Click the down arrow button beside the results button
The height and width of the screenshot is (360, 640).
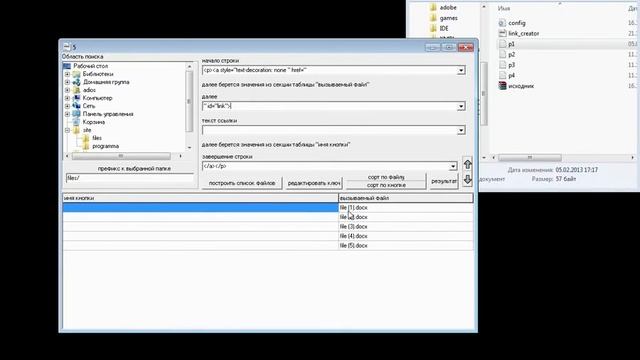point(467,180)
